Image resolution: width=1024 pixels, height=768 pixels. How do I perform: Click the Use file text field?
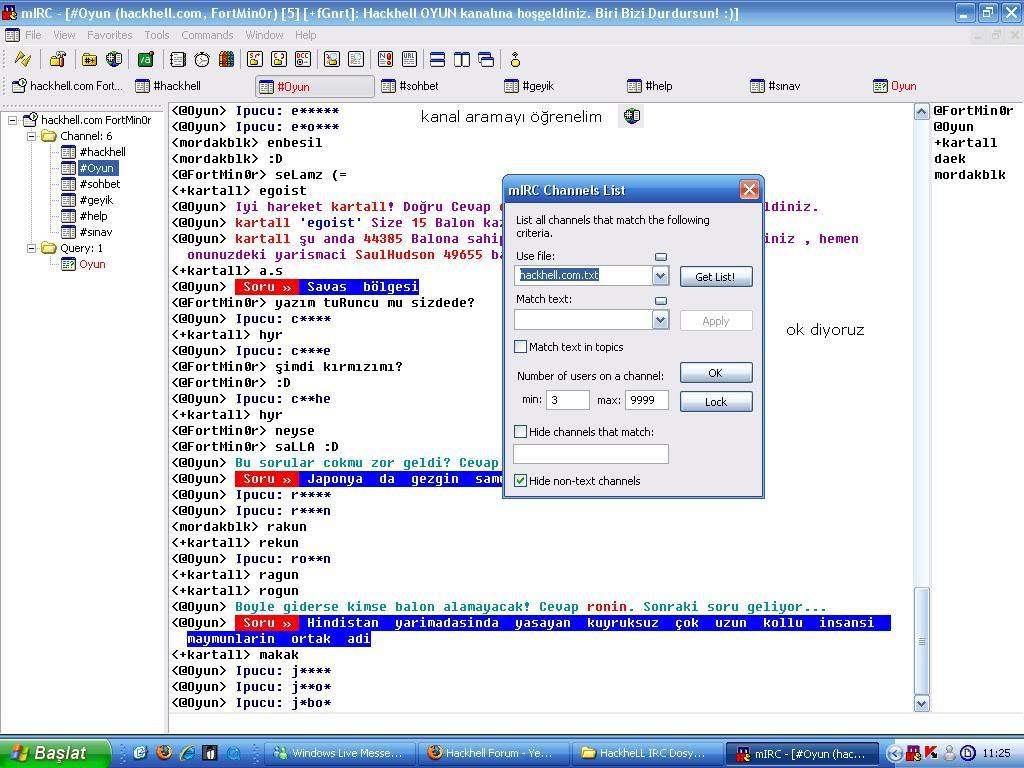(x=583, y=276)
